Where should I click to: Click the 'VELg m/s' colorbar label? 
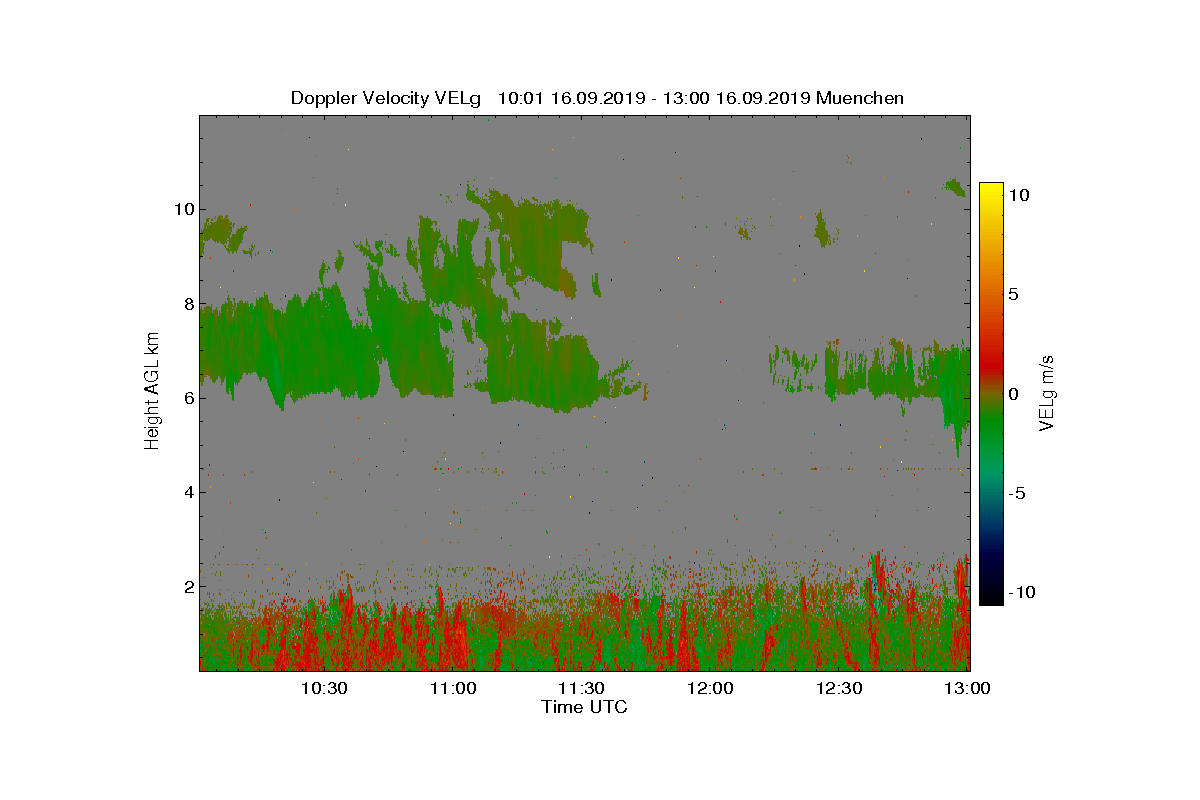tap(1047, 392)
